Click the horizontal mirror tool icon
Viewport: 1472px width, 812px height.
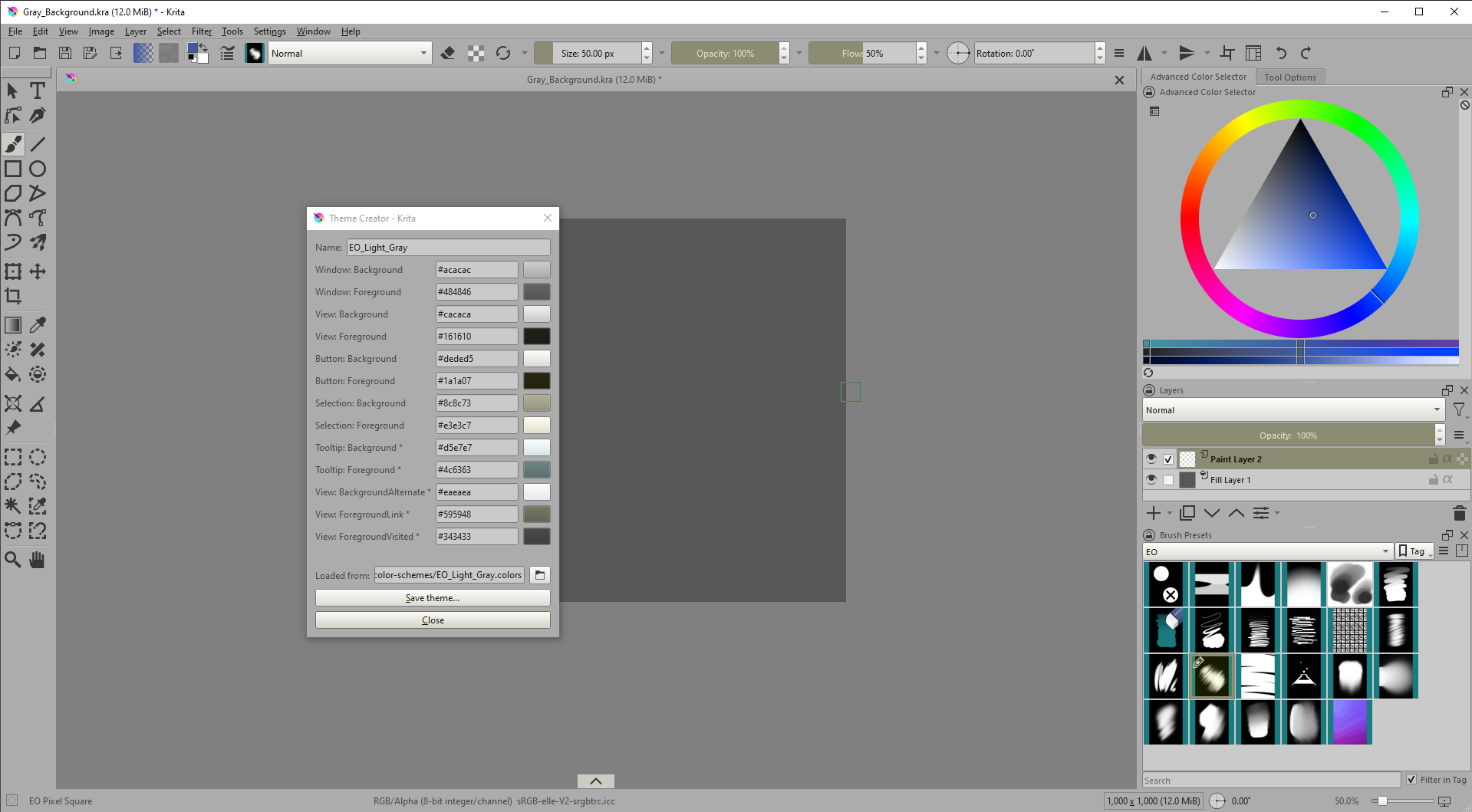pyautogui.click(x=1144, y=53)
